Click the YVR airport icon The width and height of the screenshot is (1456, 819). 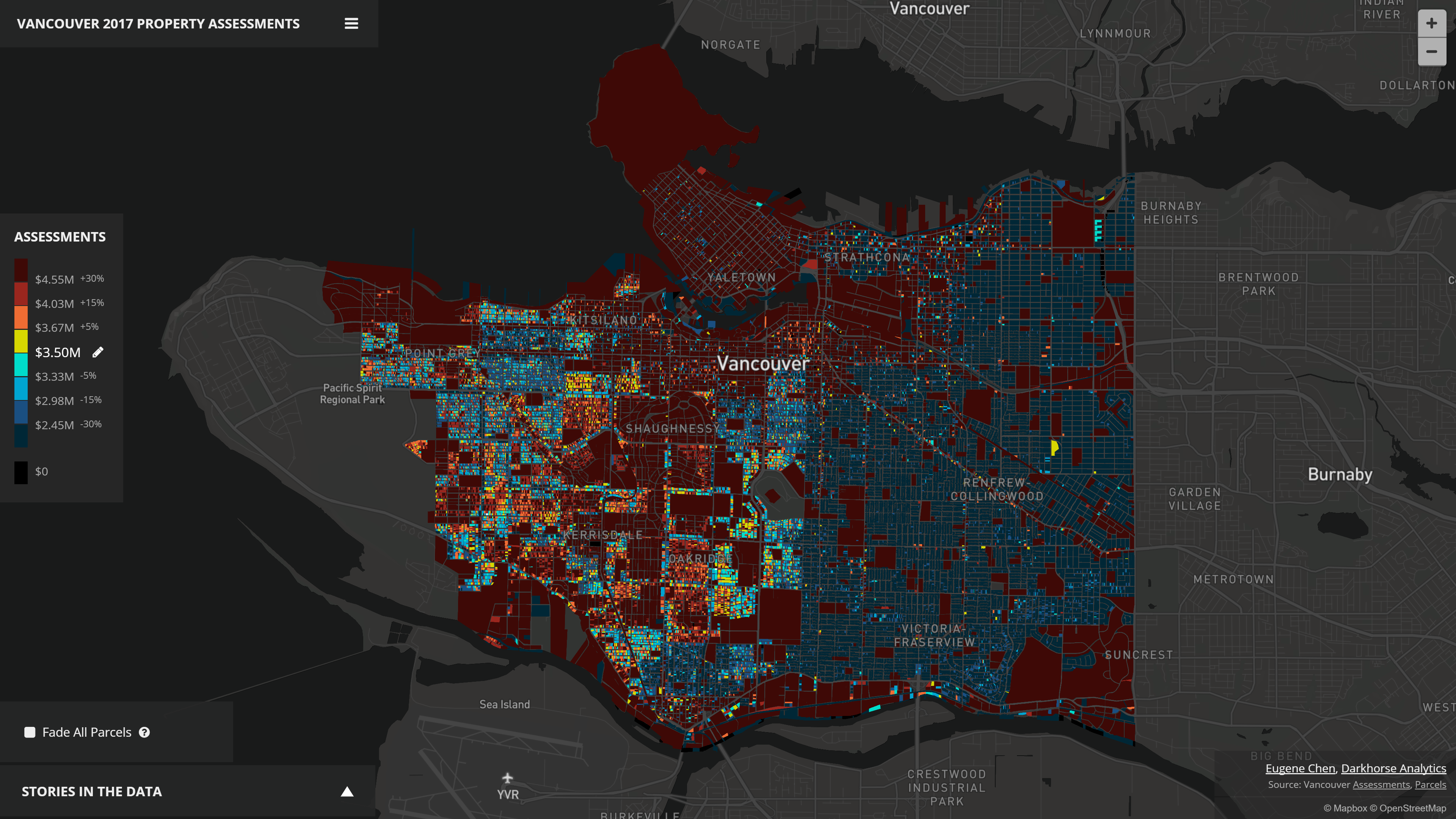pos(508,778)
